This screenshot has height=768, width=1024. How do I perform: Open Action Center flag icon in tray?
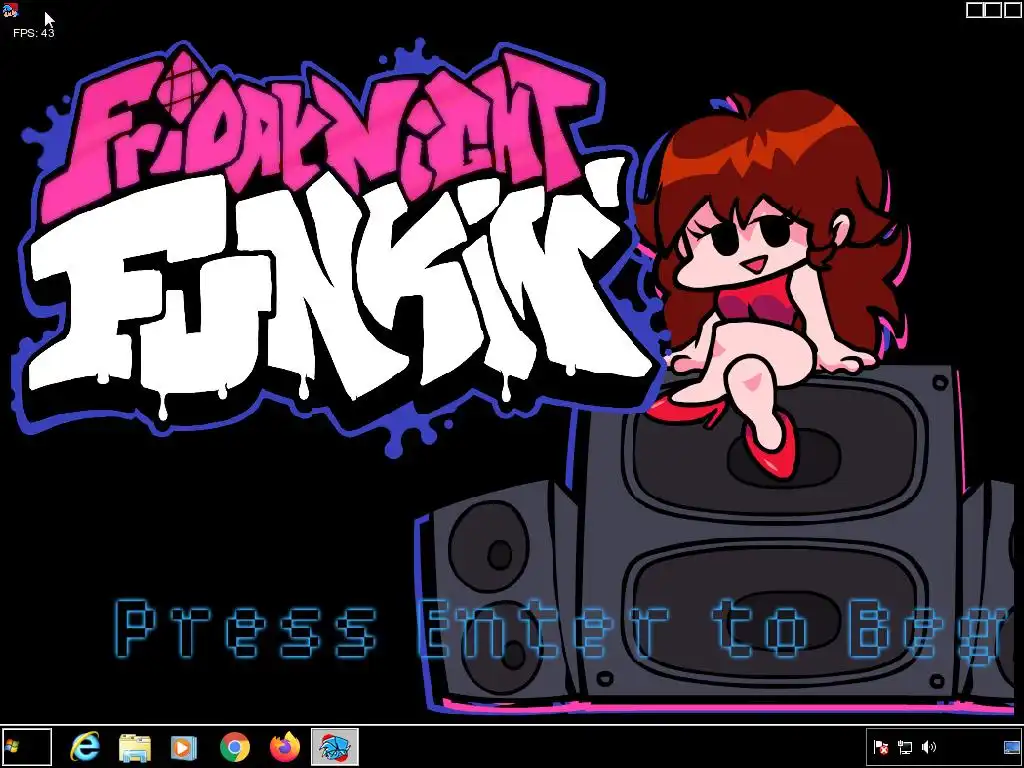click(x=881, y=747)
